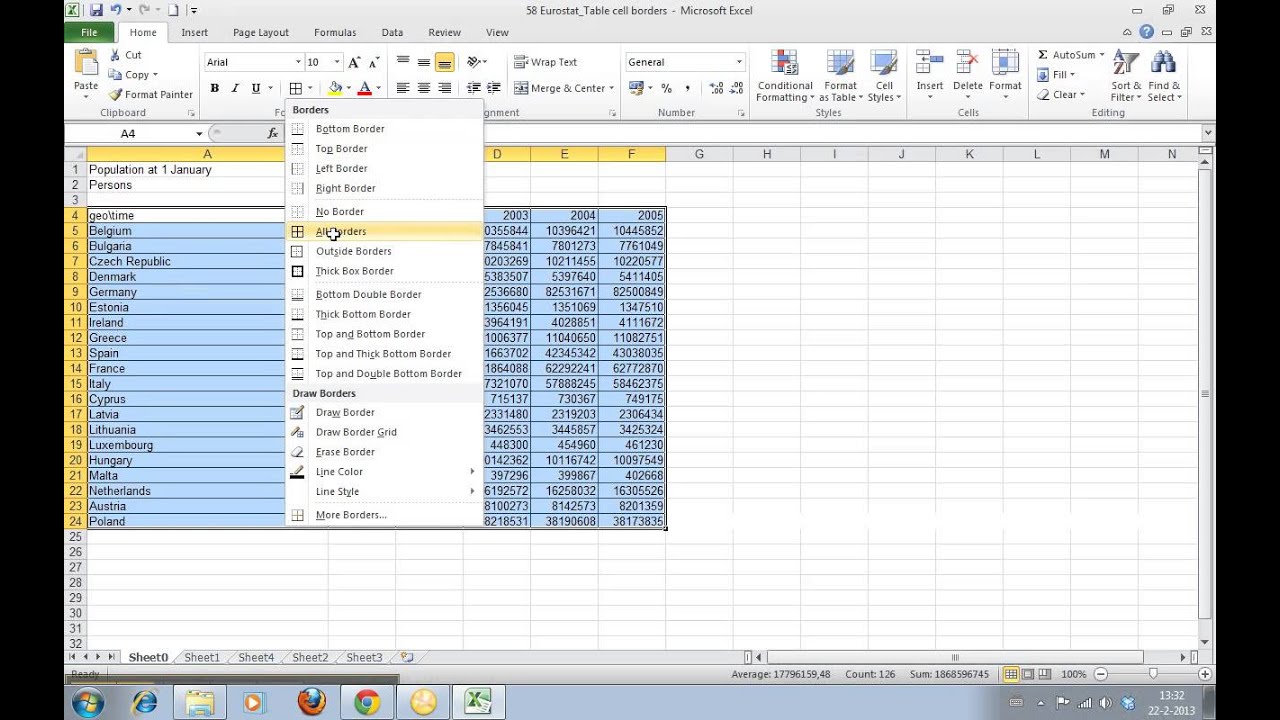Image resolution: width=1280 pixels, height=720 pixels.
Task: Click the Delete cells icon
Action: 967,62
